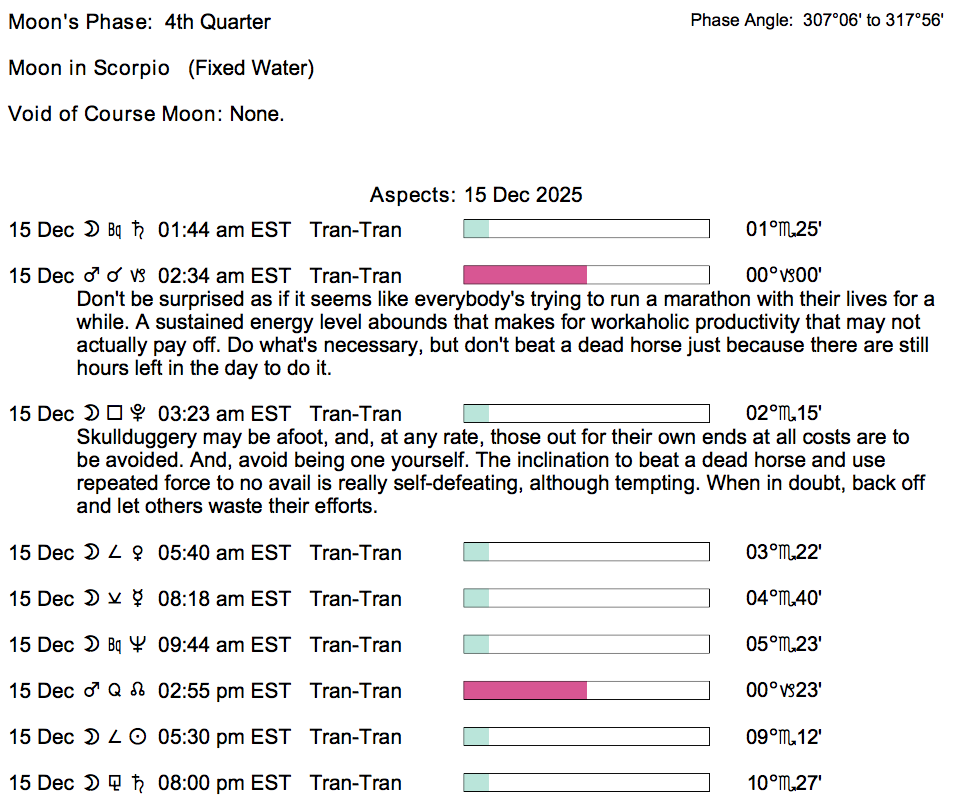Click the pink strength bar for 02:34 am aspect
This screenshot has width=958, height=810.
(x=525, y=275)
